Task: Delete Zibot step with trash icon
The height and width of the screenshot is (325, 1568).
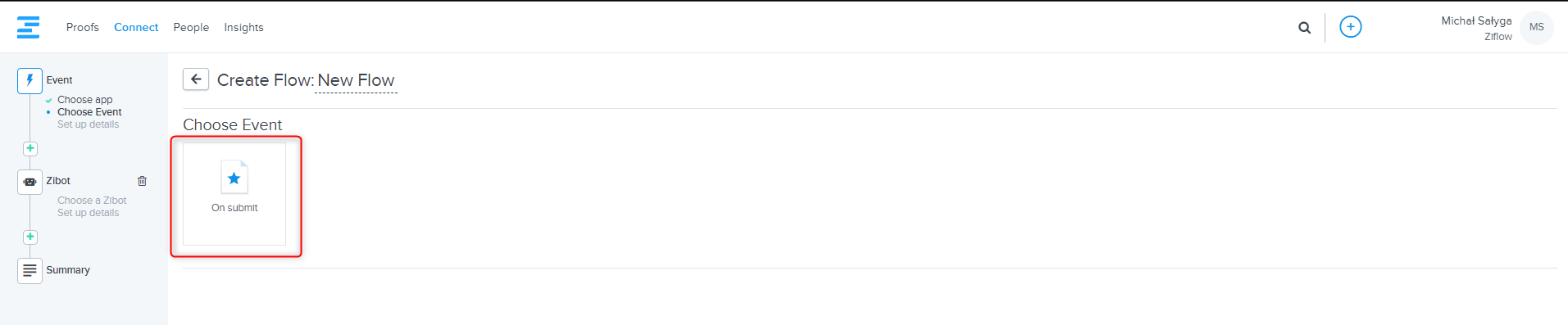Action: (142, 181)
